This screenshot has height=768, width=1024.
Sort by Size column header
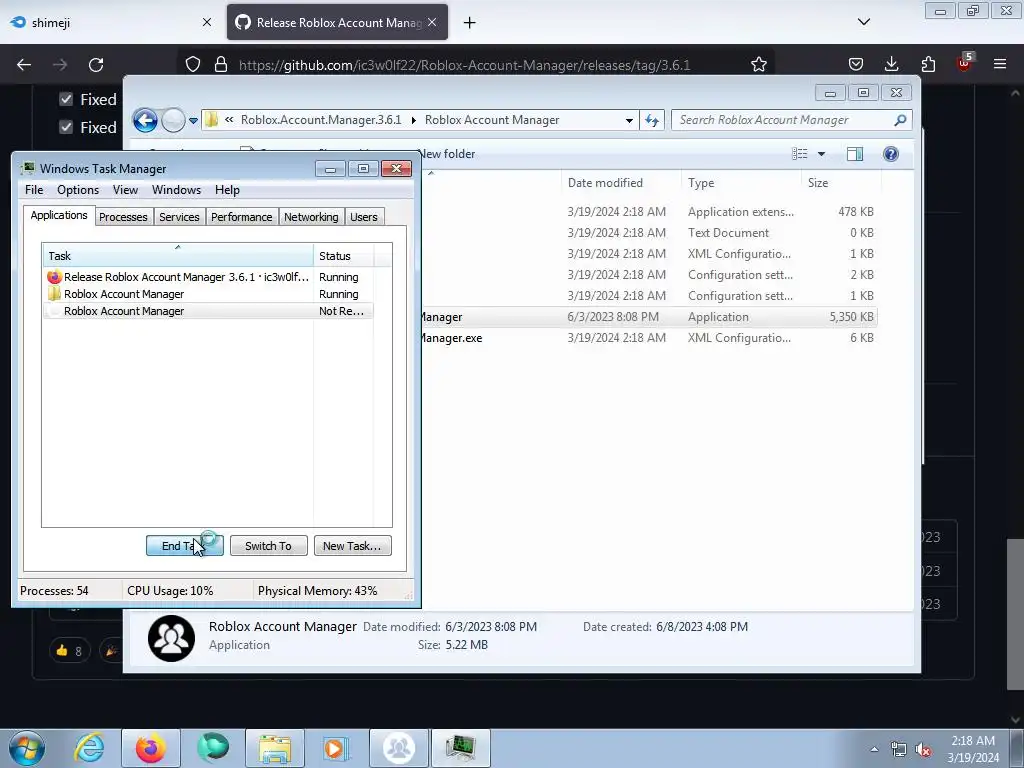tap(841, 183)
